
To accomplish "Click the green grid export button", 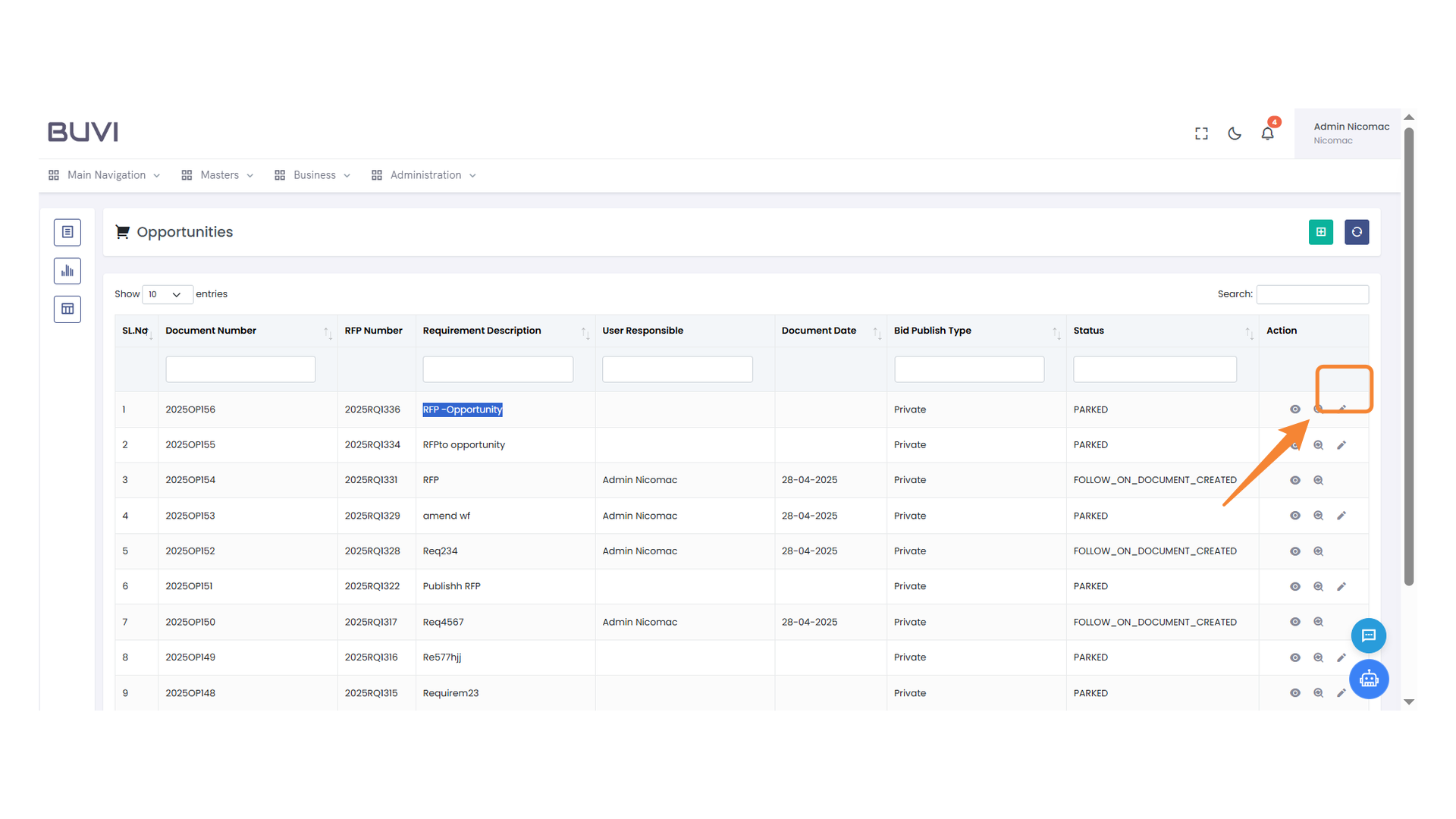I will tap(1320, 232).
